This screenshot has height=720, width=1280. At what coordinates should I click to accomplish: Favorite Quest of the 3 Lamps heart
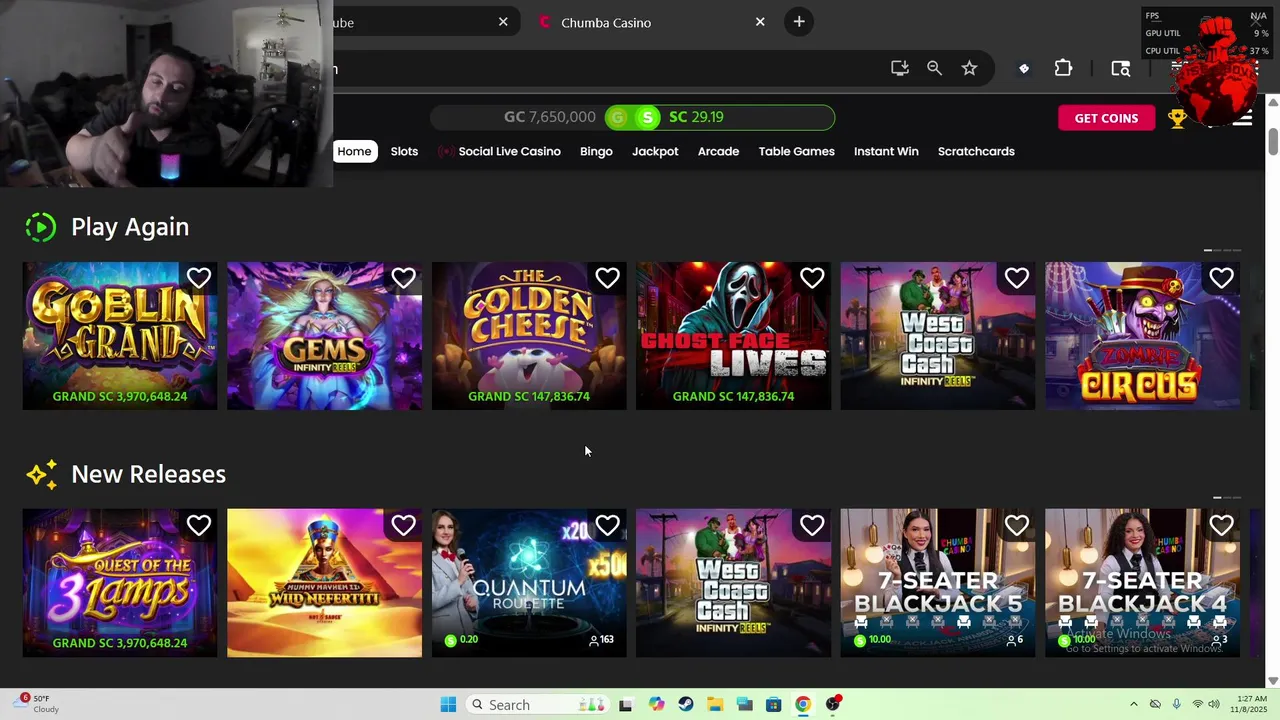[199, 525]
